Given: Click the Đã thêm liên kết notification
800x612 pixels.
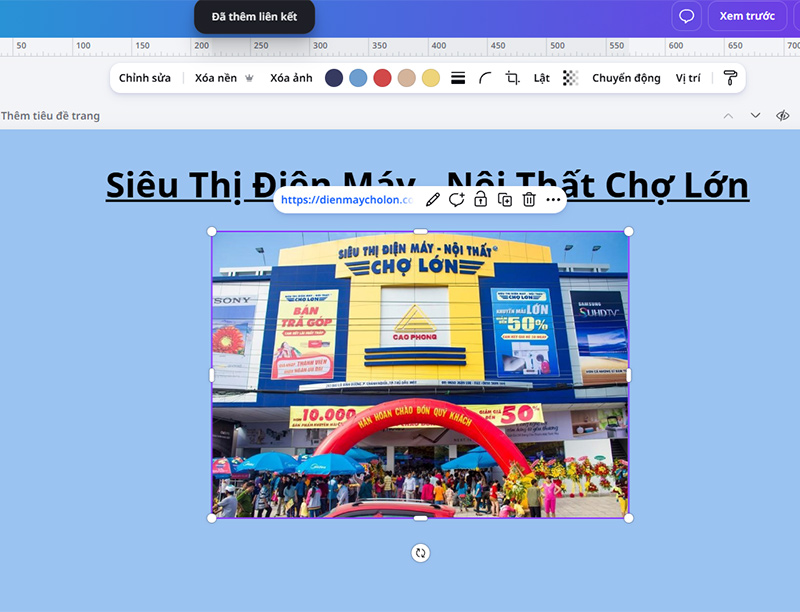Looking at the screenshot, I should [255, 17].
